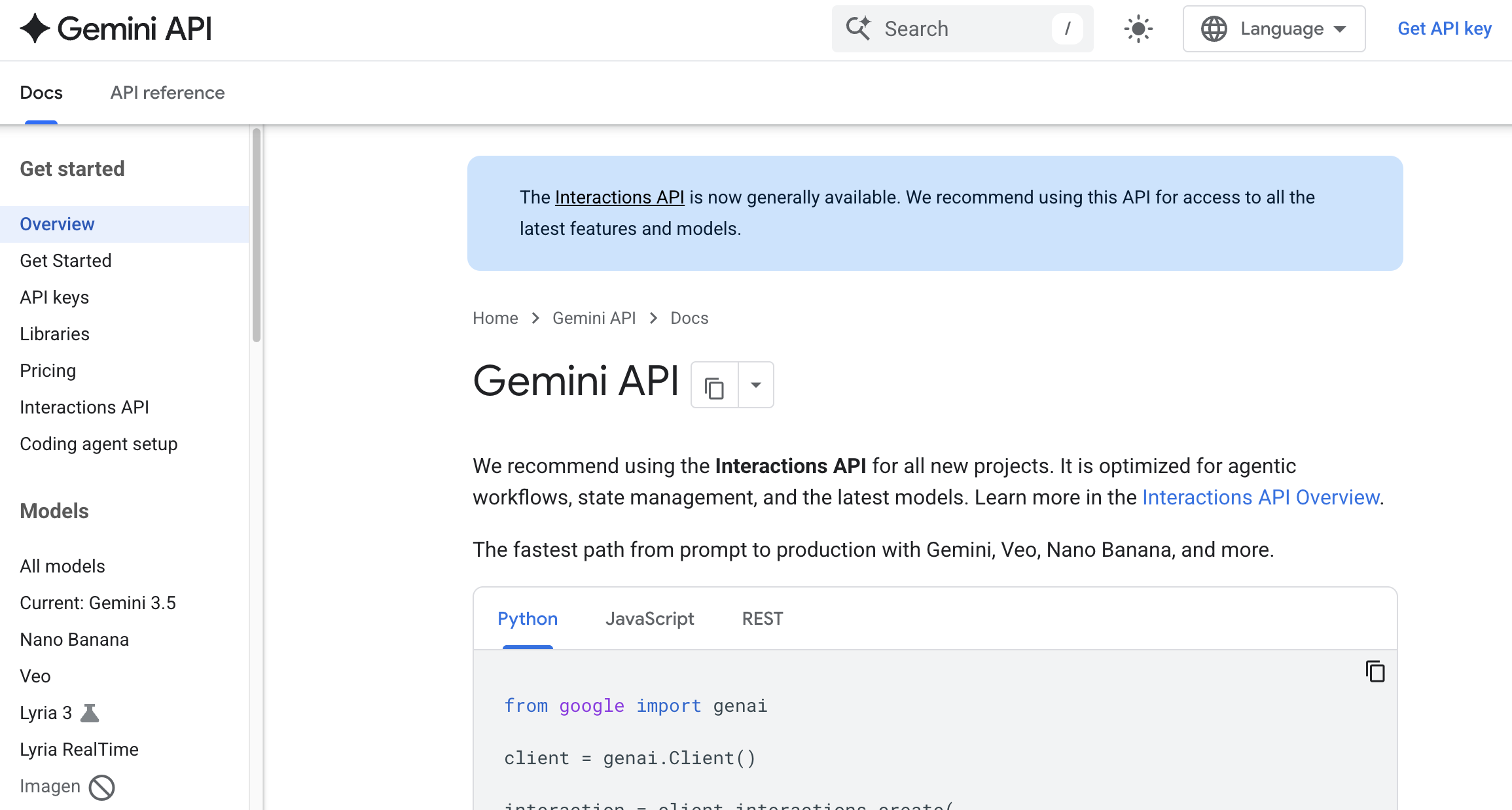This screenshot has width=1512, height=810.
Task: Copy the Gemini API page content
Action: pos(714,385)
